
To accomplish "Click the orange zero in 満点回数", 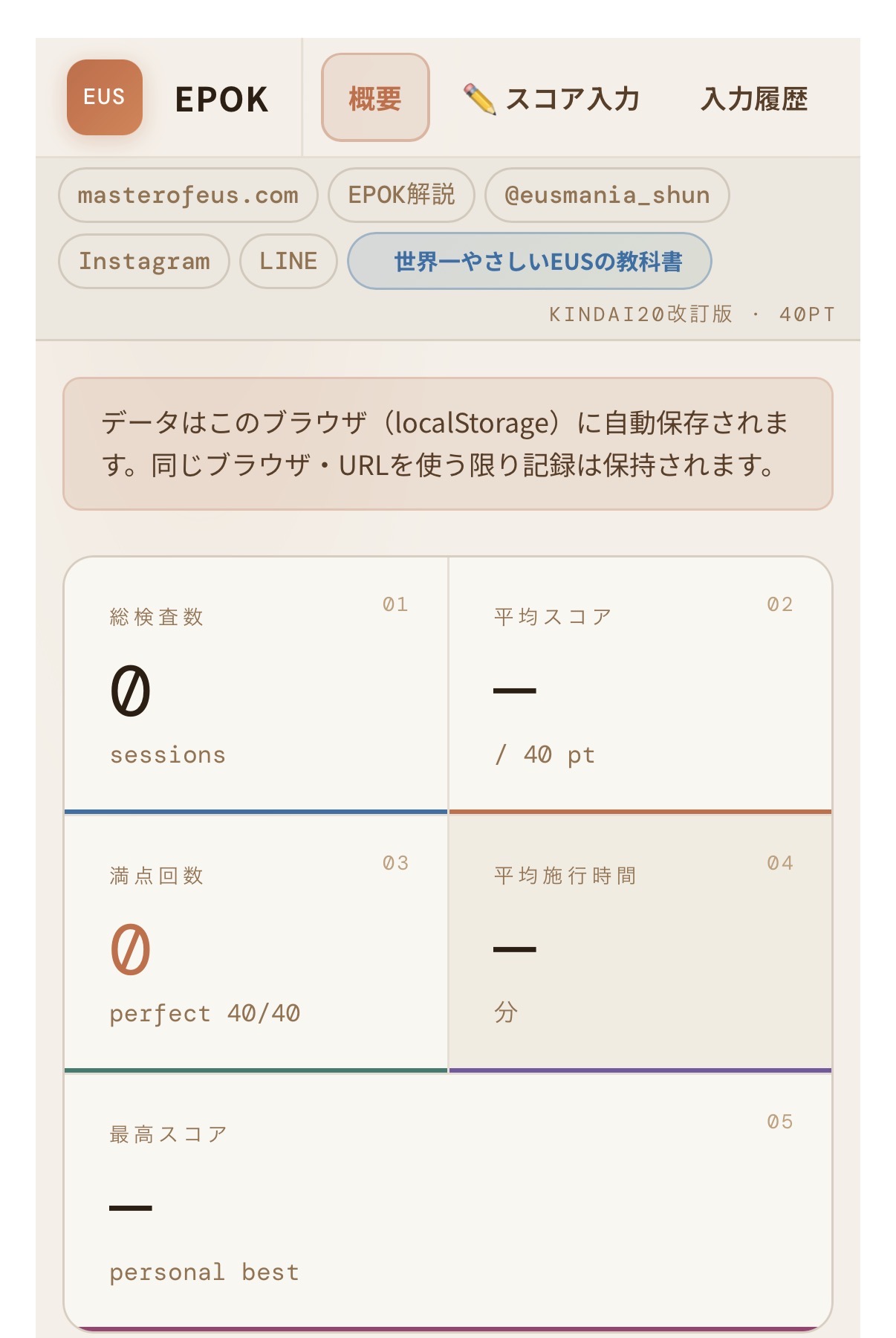I will 131,949.
